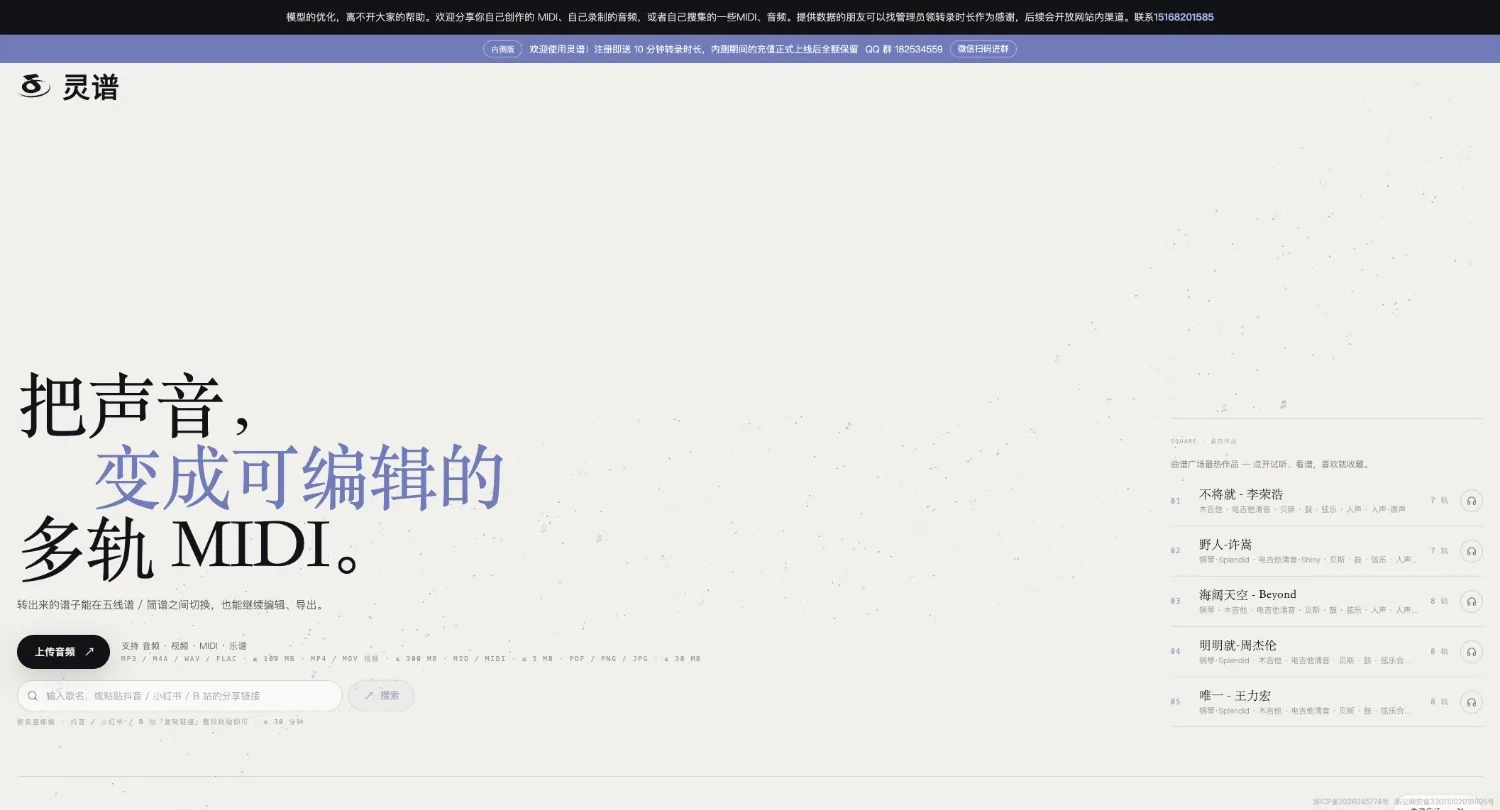
Task: Select the rank number 03 in song list
Action: point(1176,602)
